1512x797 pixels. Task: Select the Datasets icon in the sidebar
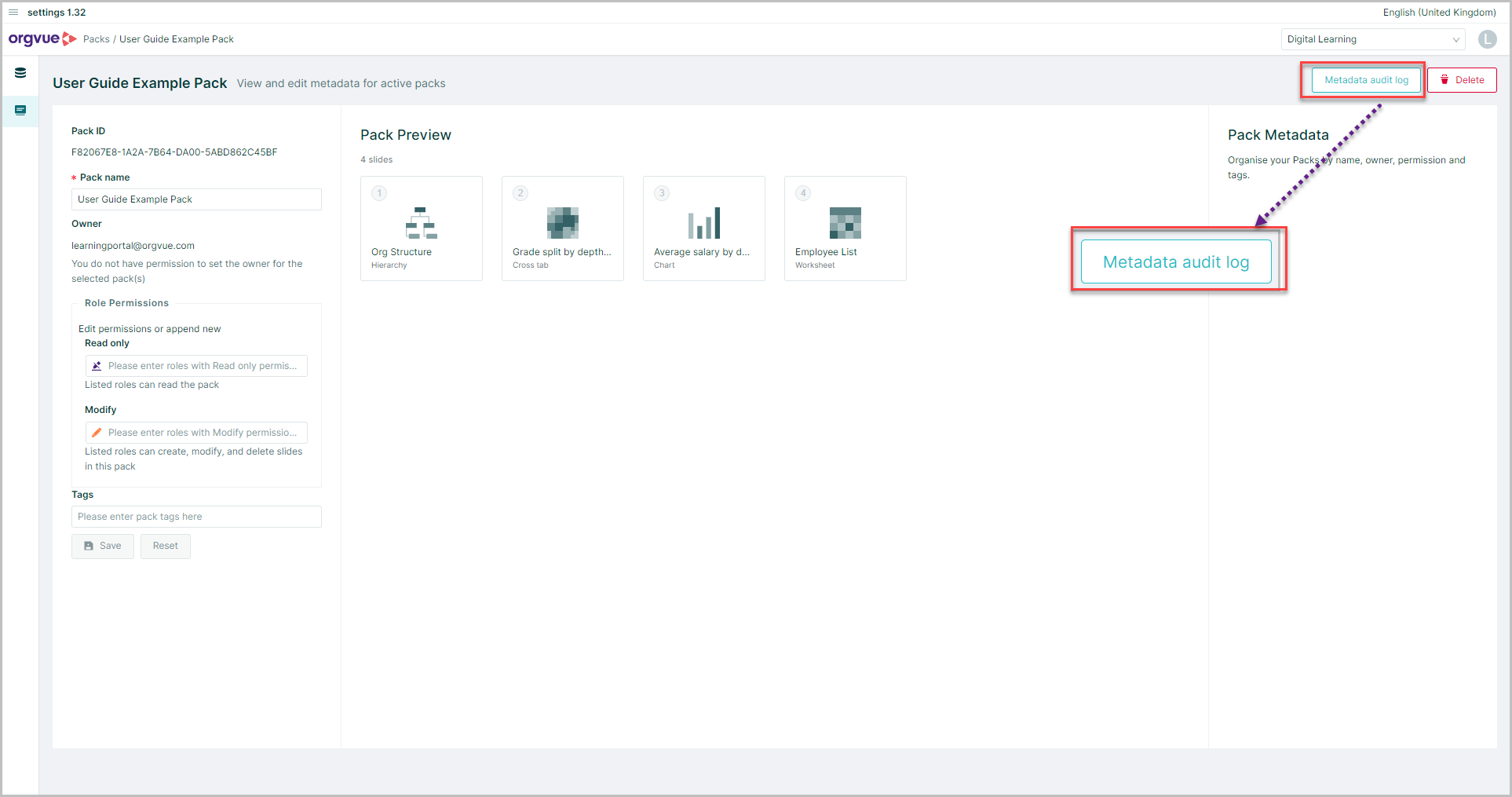20,72
